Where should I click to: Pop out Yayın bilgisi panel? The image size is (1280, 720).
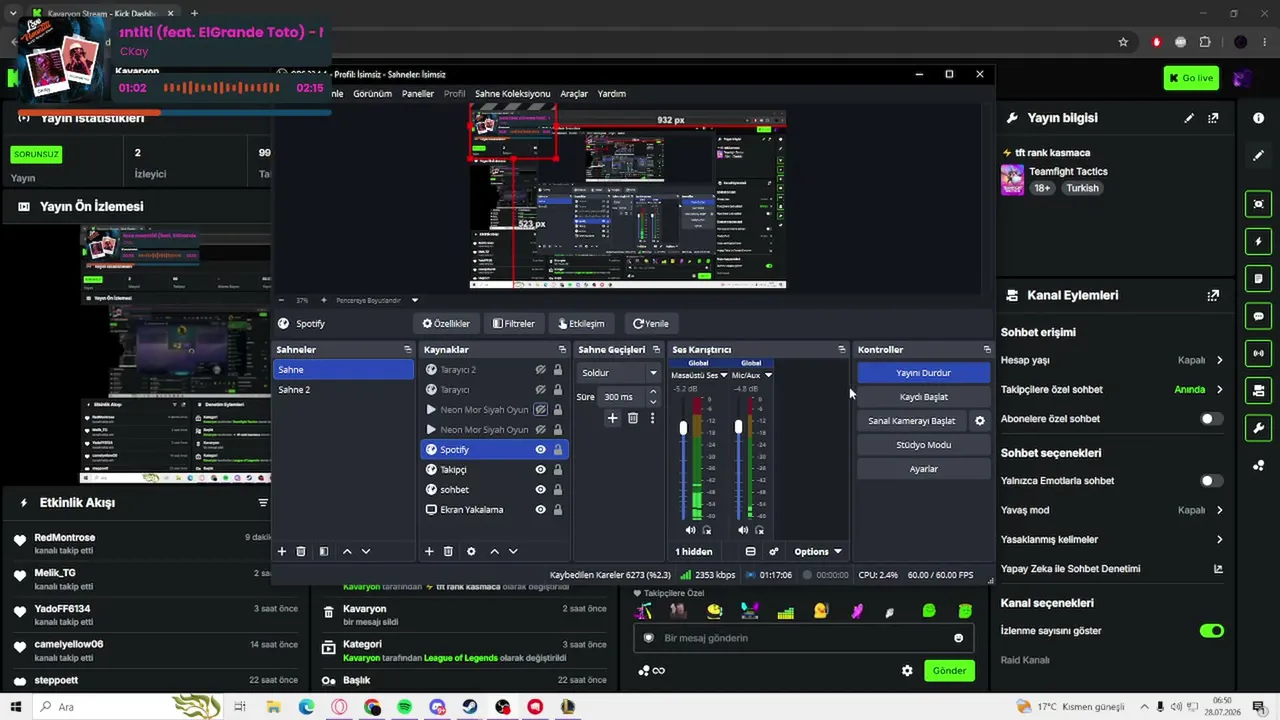coord(1213,118)
